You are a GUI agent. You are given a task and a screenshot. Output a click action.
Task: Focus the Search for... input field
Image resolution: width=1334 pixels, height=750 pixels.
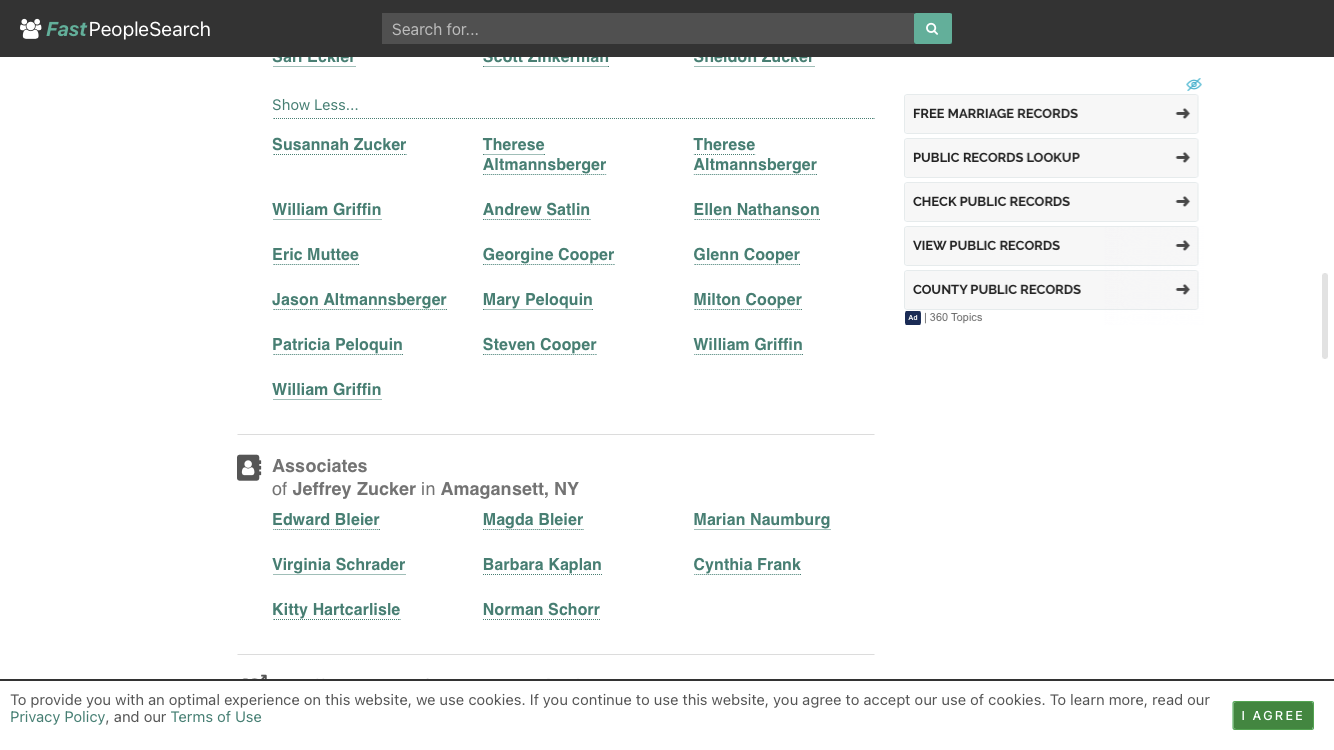[648, 29]
